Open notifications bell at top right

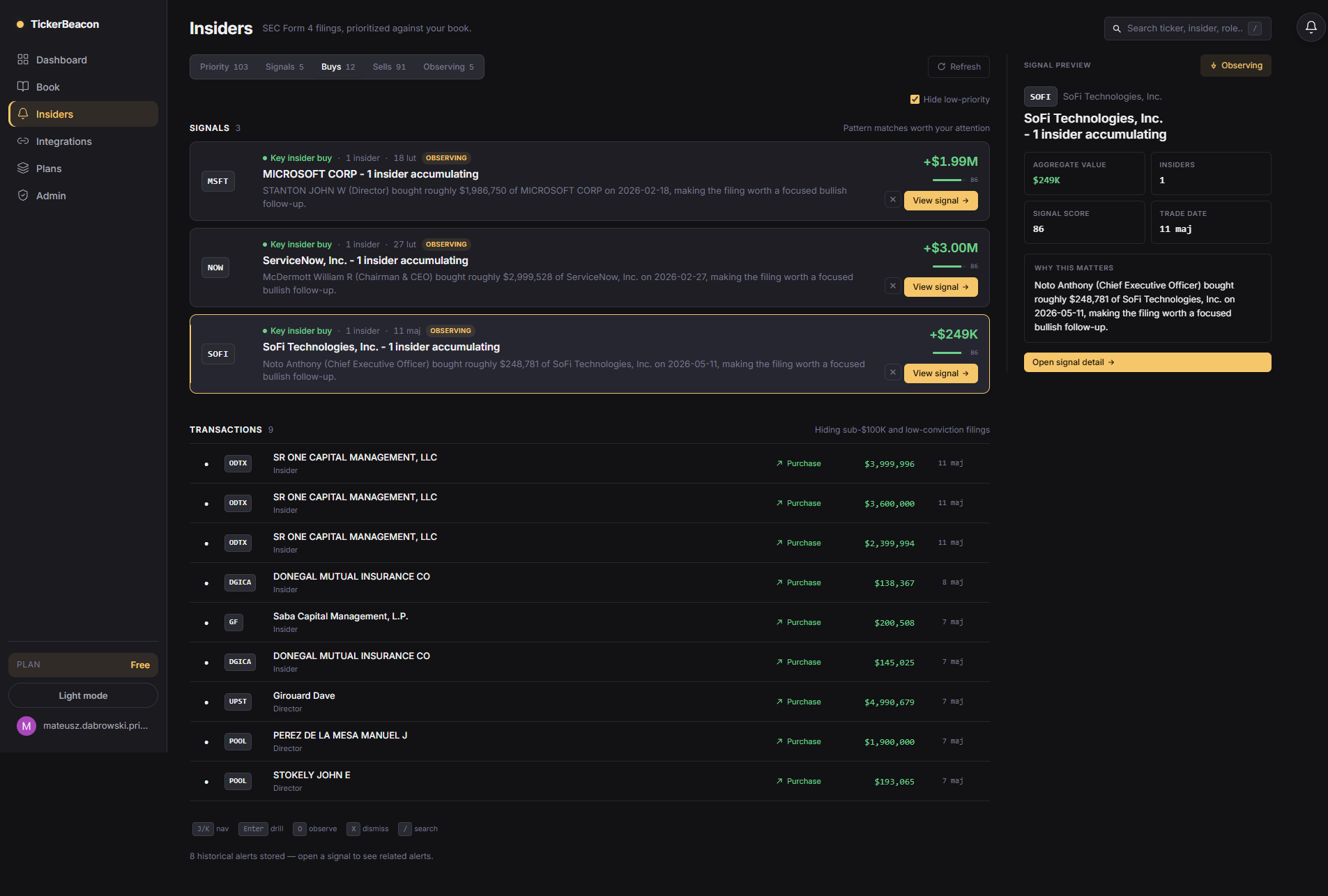1311,27
